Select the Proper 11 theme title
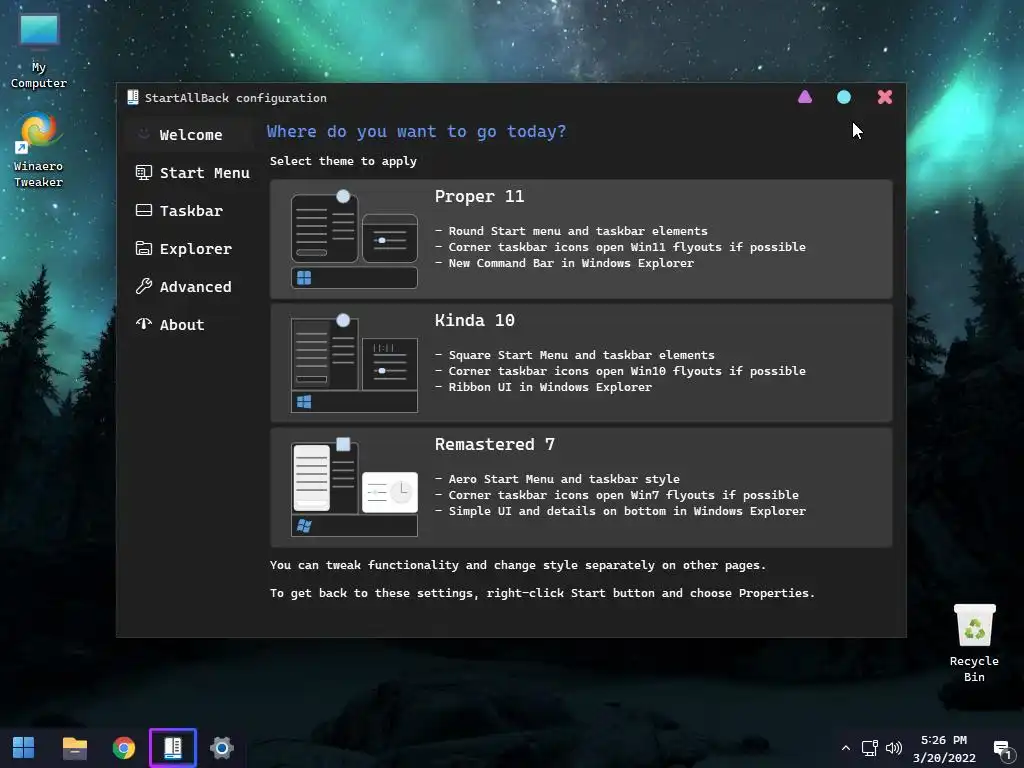Screen dimensions: 1024x768 tap(479, 197)
